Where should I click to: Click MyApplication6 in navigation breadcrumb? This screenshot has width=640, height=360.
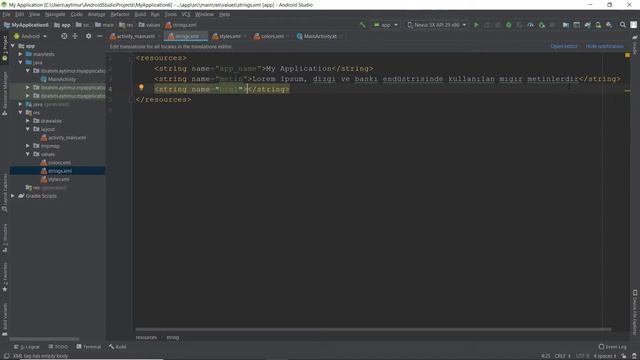pyautogui.click(x=26, y=25)
